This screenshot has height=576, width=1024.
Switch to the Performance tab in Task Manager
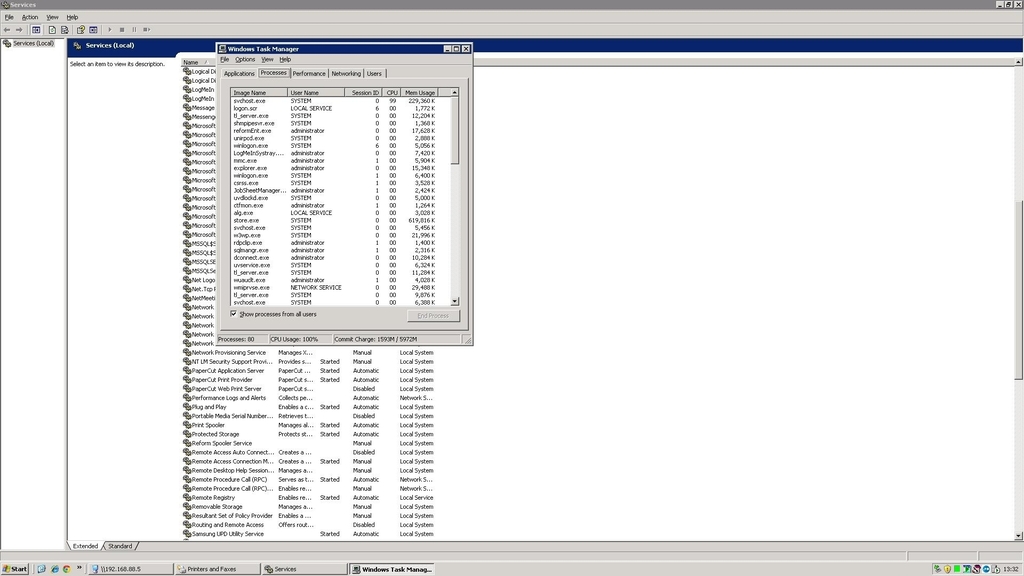pos(308,73)
